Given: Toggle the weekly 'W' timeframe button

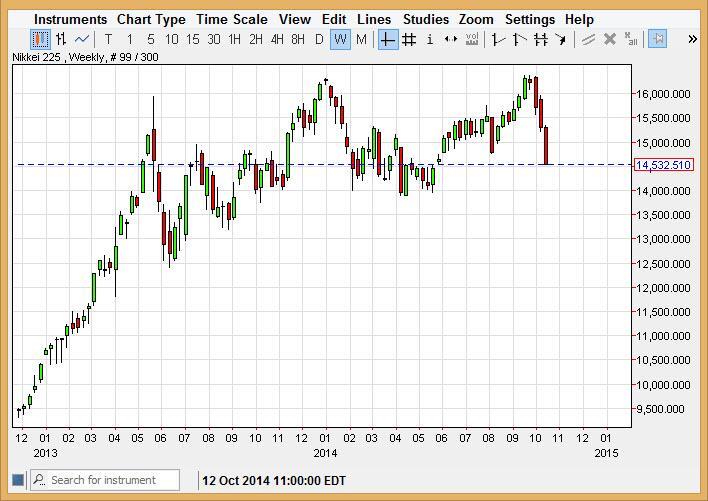Looking at the screenshot, I should click(x=340, y=39).
